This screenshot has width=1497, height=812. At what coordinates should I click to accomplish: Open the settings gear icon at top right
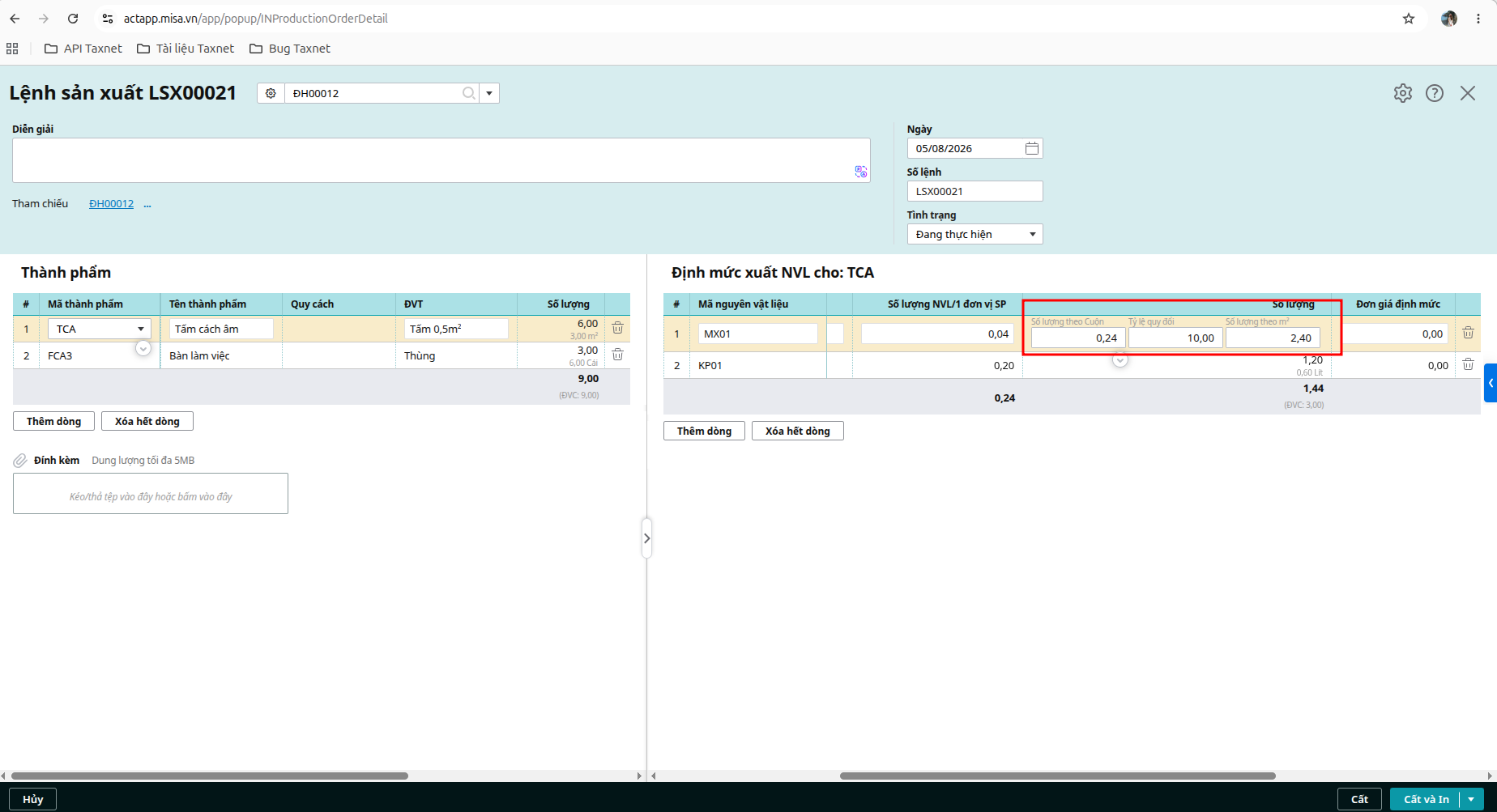1403,93
